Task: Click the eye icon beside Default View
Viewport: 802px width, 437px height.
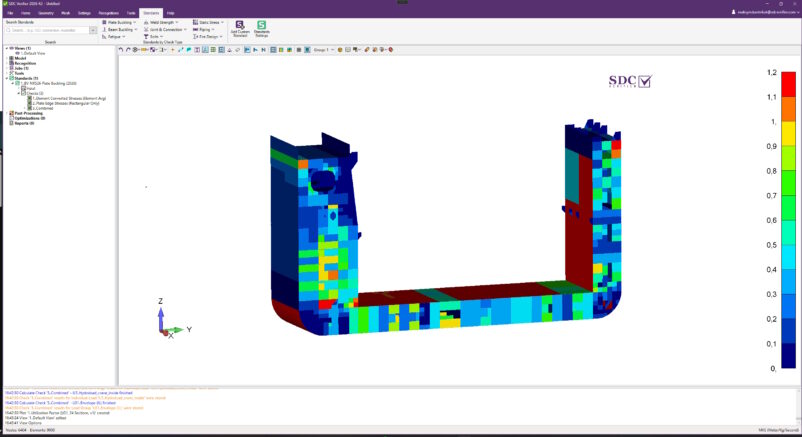Action: point(17,53)
